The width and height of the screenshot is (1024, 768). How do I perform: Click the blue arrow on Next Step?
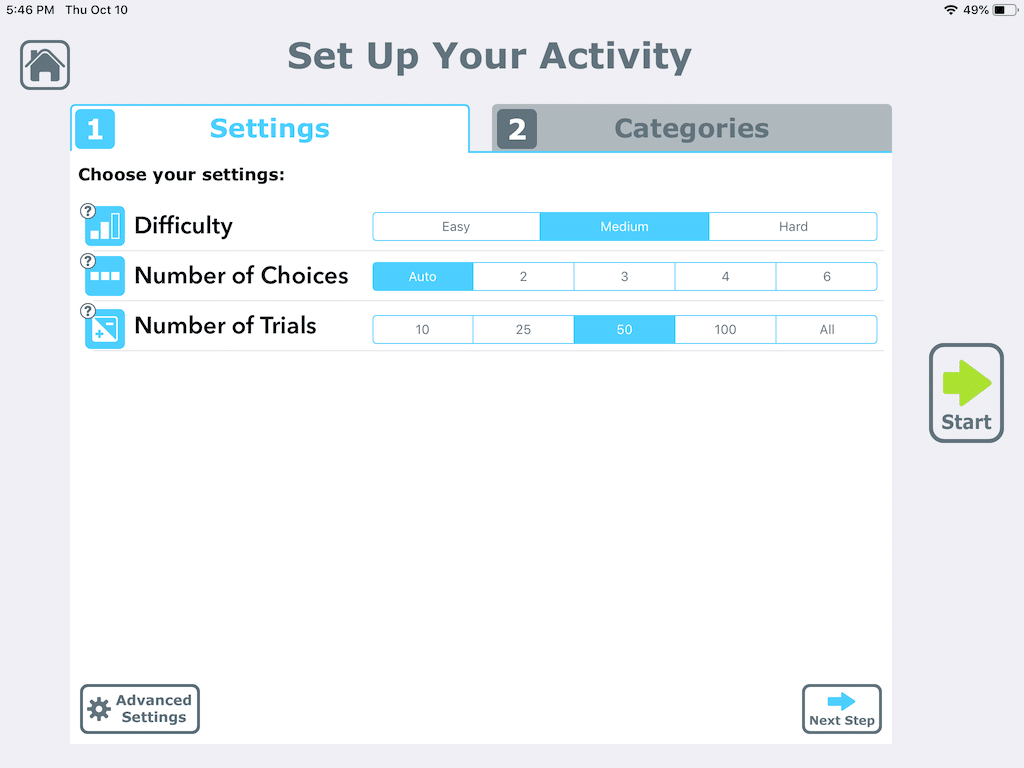coord(841,700)
